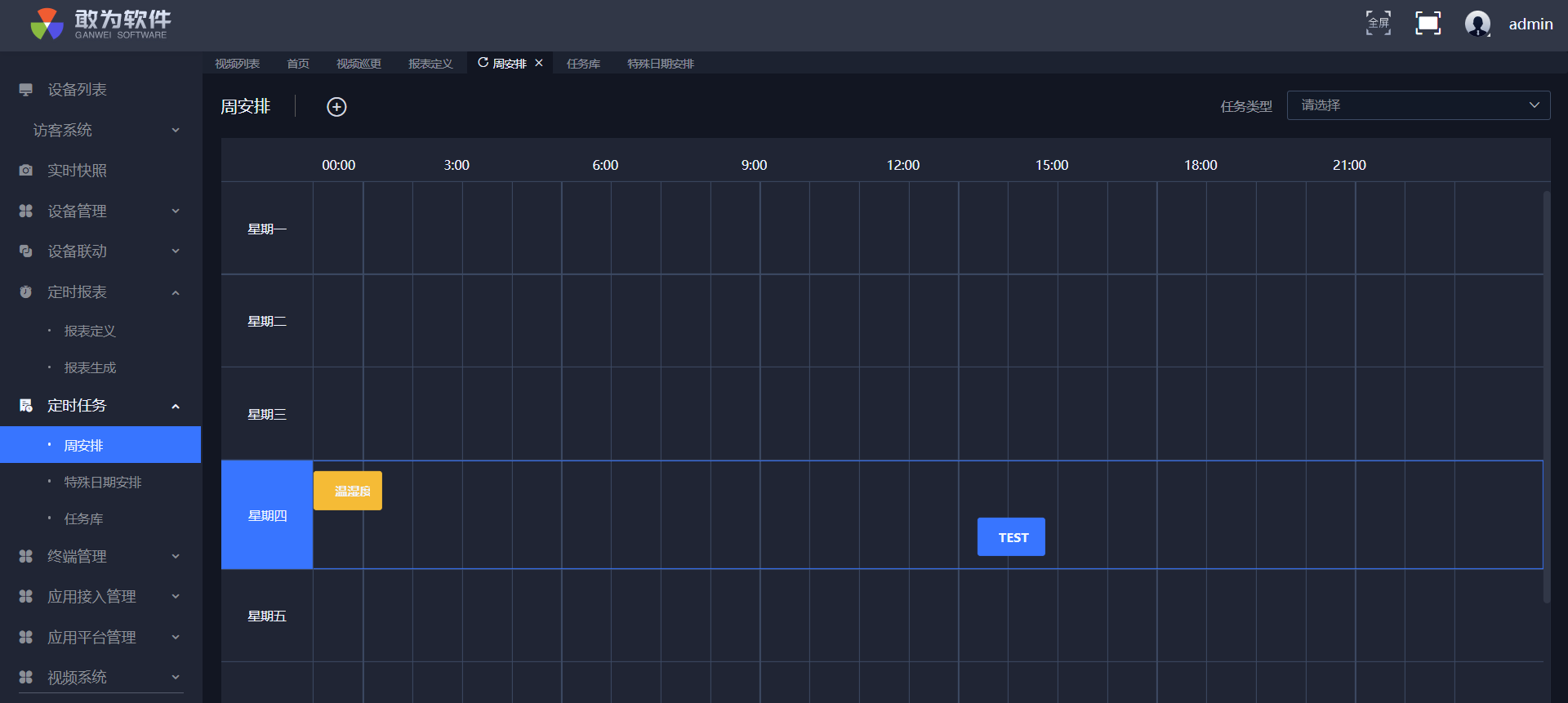The height and width of the screenshot is (703, 1568).
Task: Click the add schedule plus icon
Action: click(336, 107)
